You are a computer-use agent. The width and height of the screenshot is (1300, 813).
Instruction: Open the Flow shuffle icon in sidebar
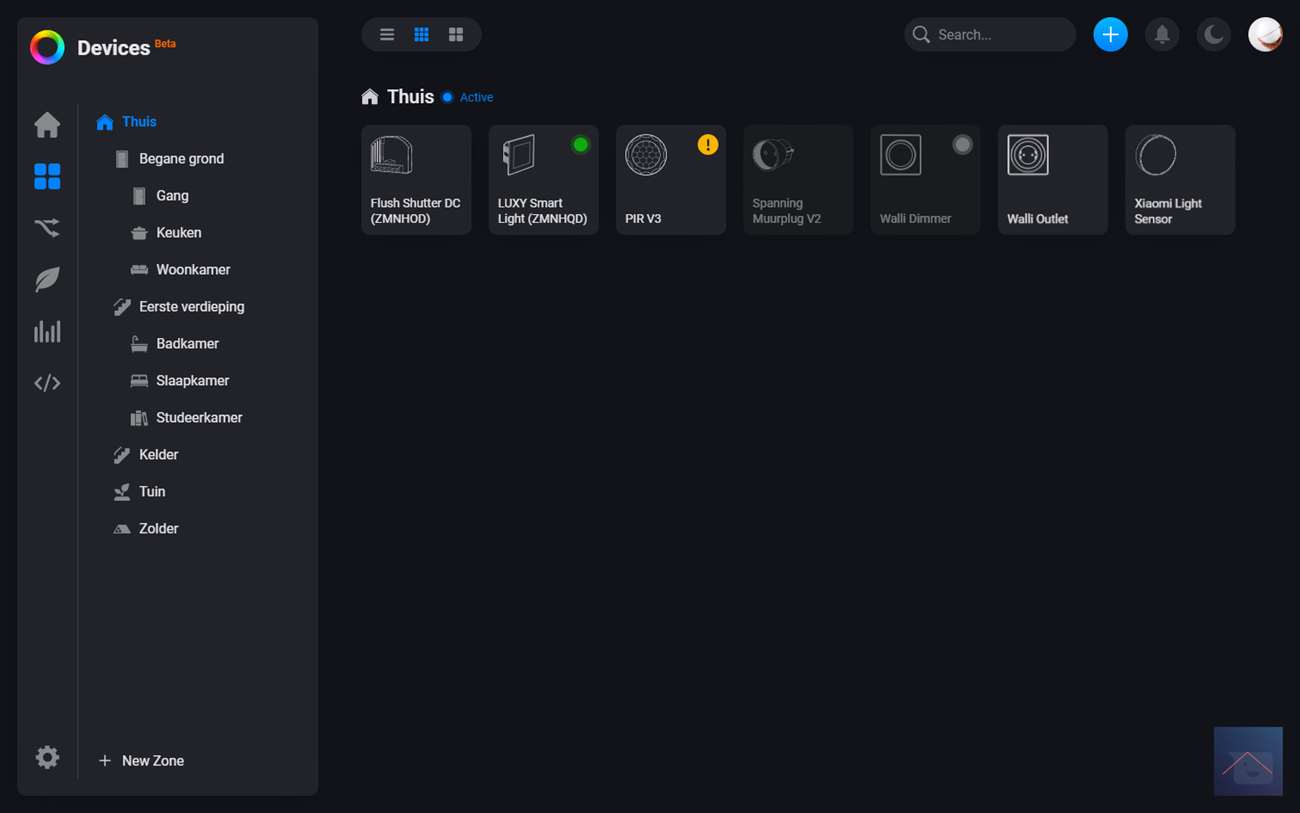click(47, 228)
